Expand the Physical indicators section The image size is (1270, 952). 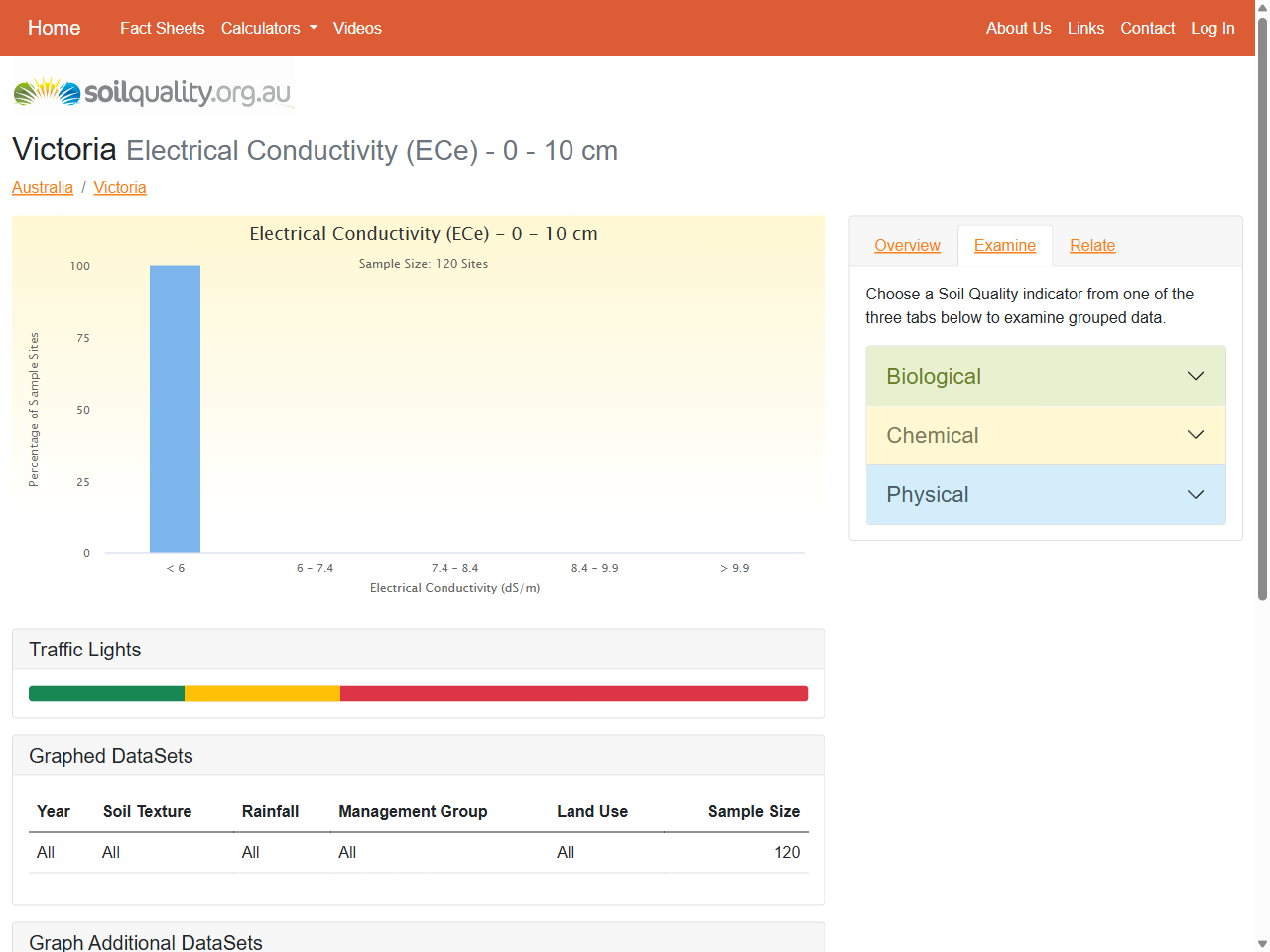click(1045, 494)
